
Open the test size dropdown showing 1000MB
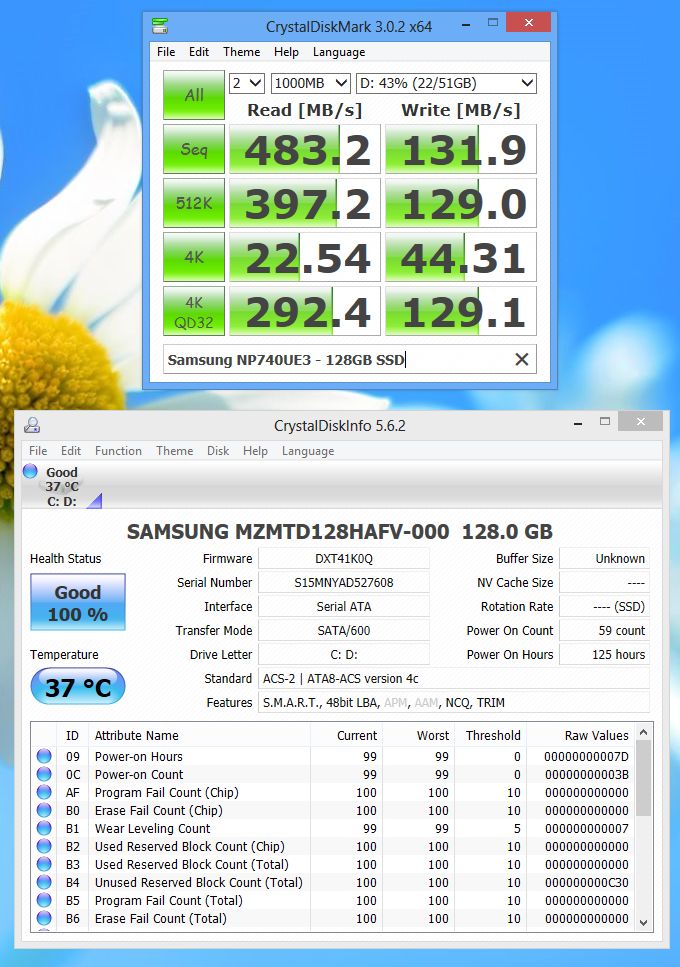pos(311,83)
